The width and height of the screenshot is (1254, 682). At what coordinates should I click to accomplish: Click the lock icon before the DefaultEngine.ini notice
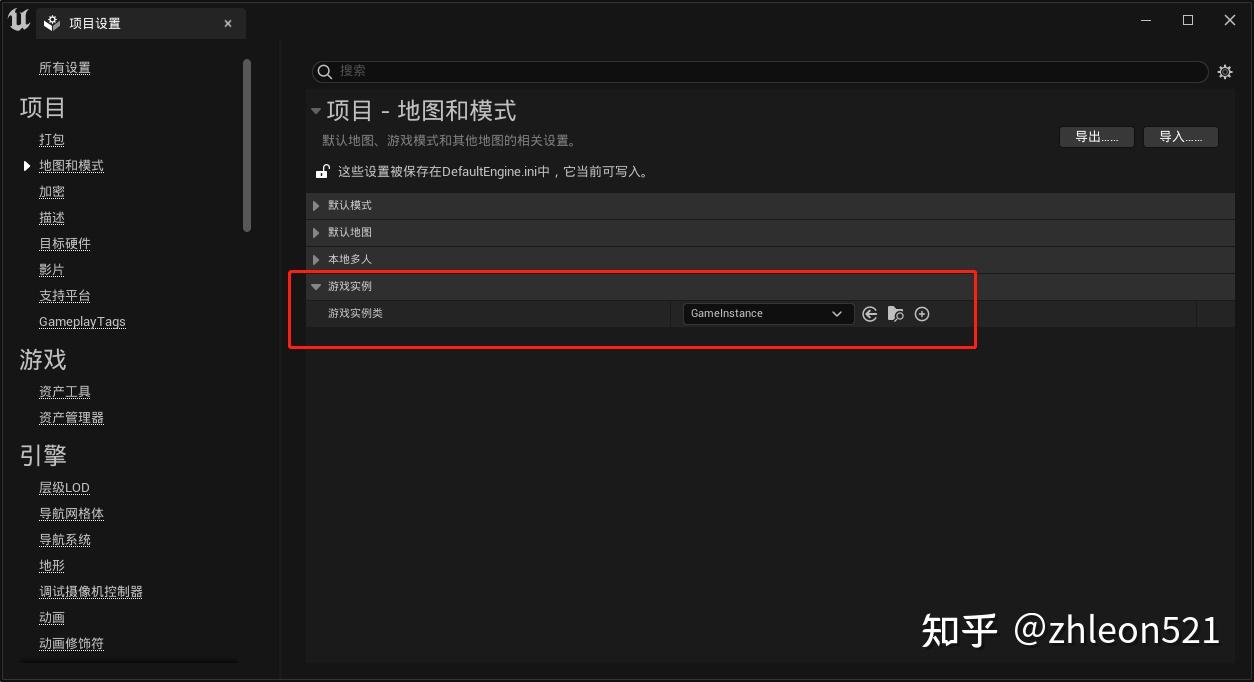point(322,170)
